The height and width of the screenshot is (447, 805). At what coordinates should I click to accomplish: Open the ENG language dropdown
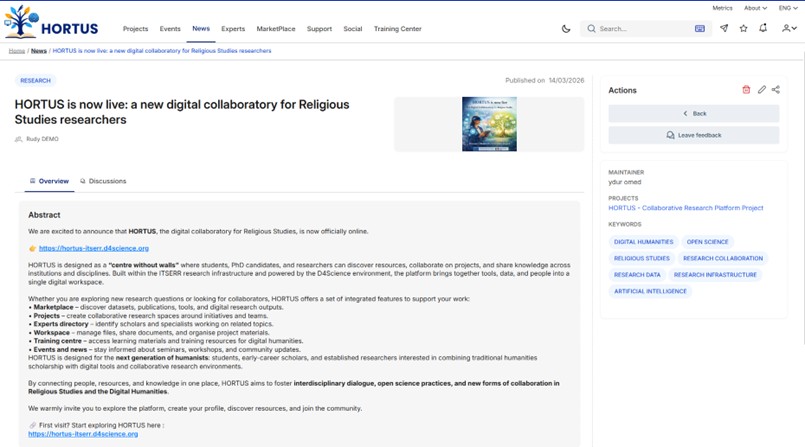point(788,8)
